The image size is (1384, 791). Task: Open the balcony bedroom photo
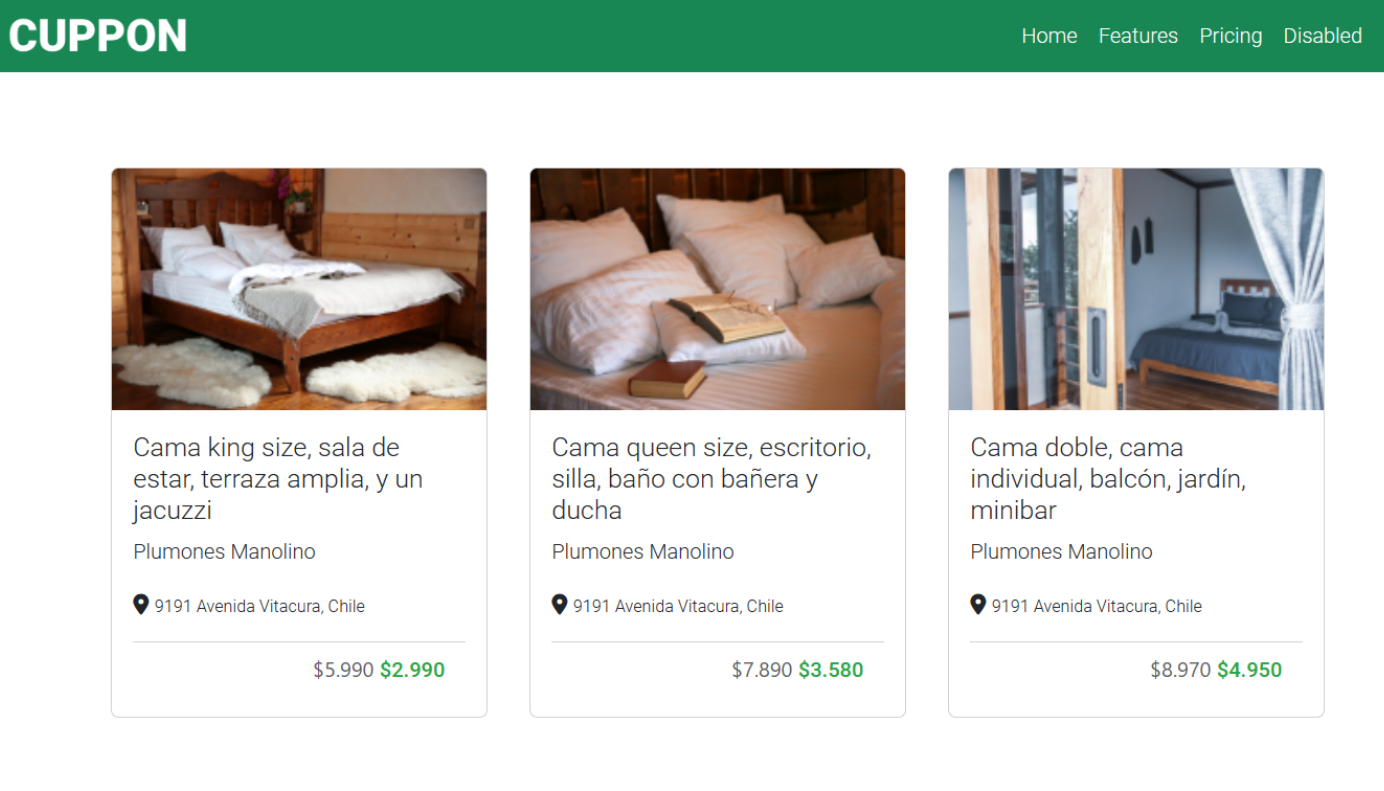(1136, 289)
